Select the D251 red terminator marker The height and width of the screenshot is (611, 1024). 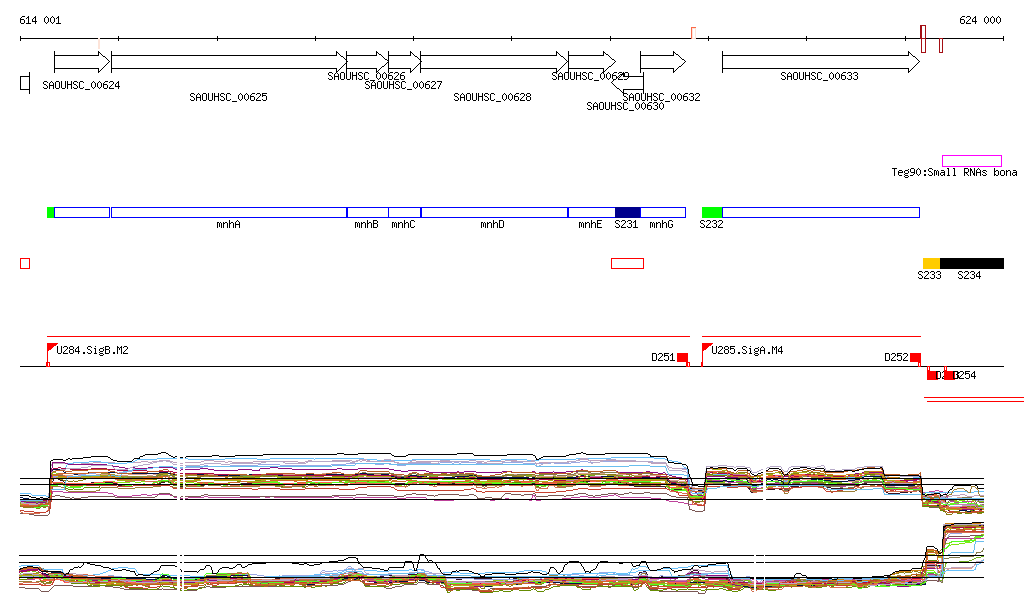683,357
